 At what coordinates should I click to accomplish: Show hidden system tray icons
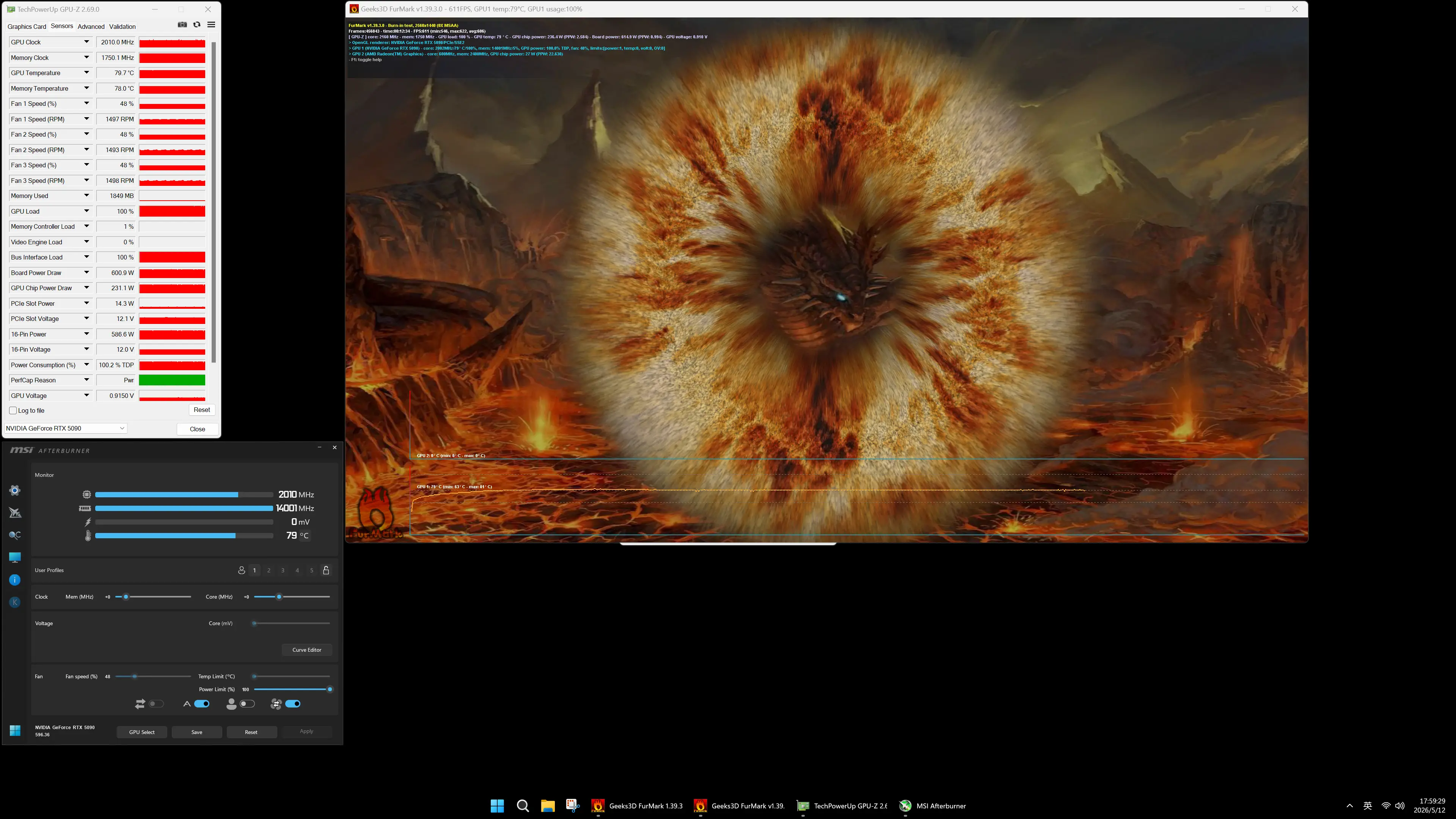(1350, 806)
